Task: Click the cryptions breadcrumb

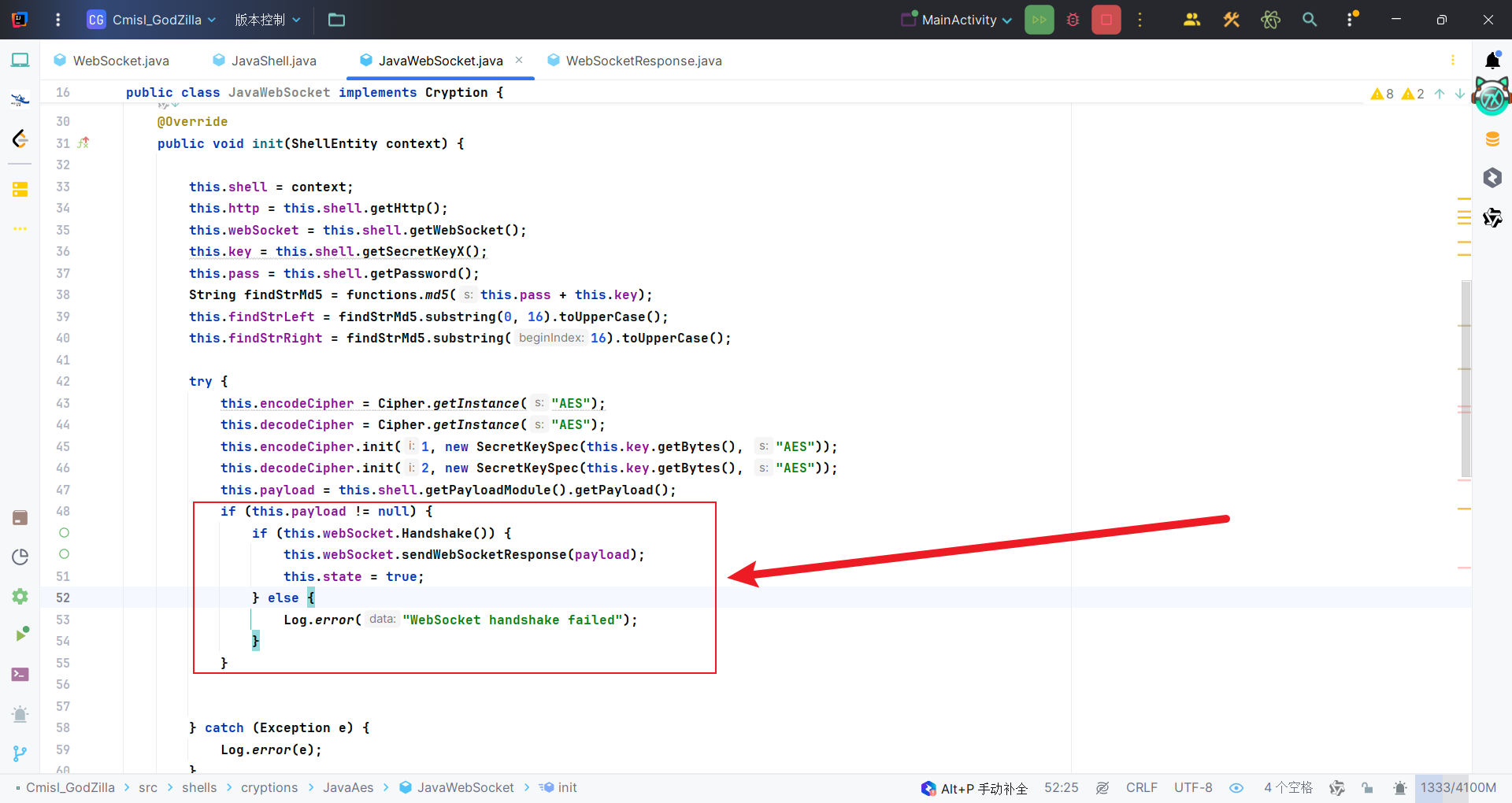Action: click(x=269, y=787)
